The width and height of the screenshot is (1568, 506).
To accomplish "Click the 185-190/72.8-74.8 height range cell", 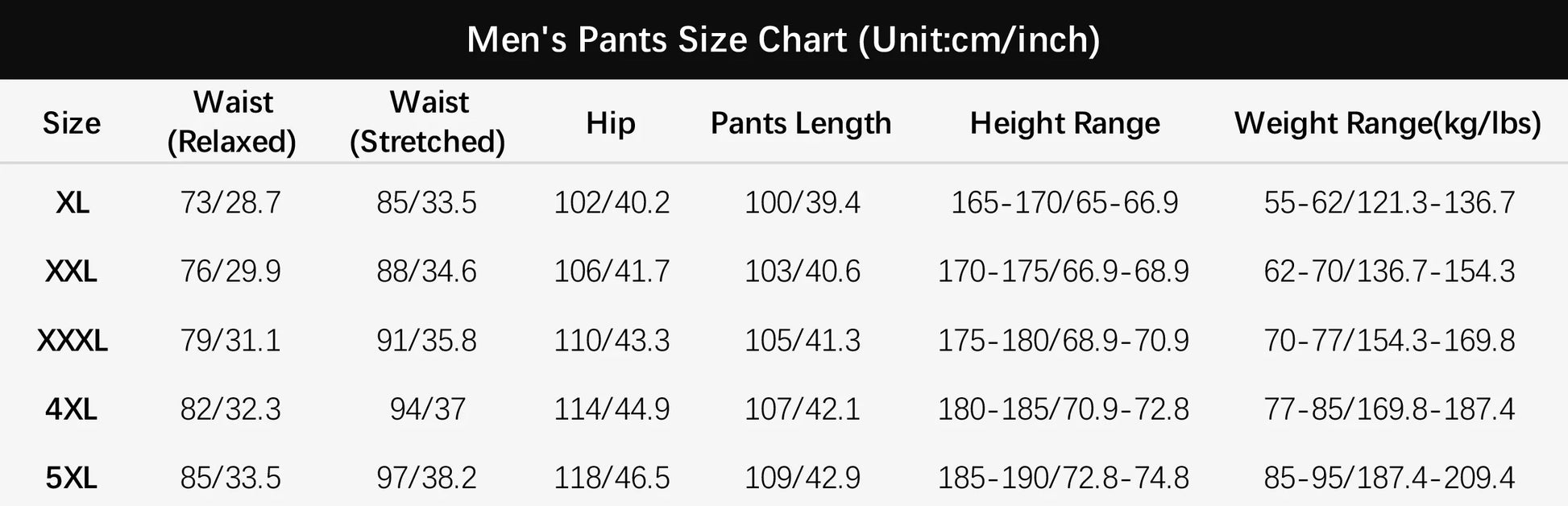I will (1064, 479).
